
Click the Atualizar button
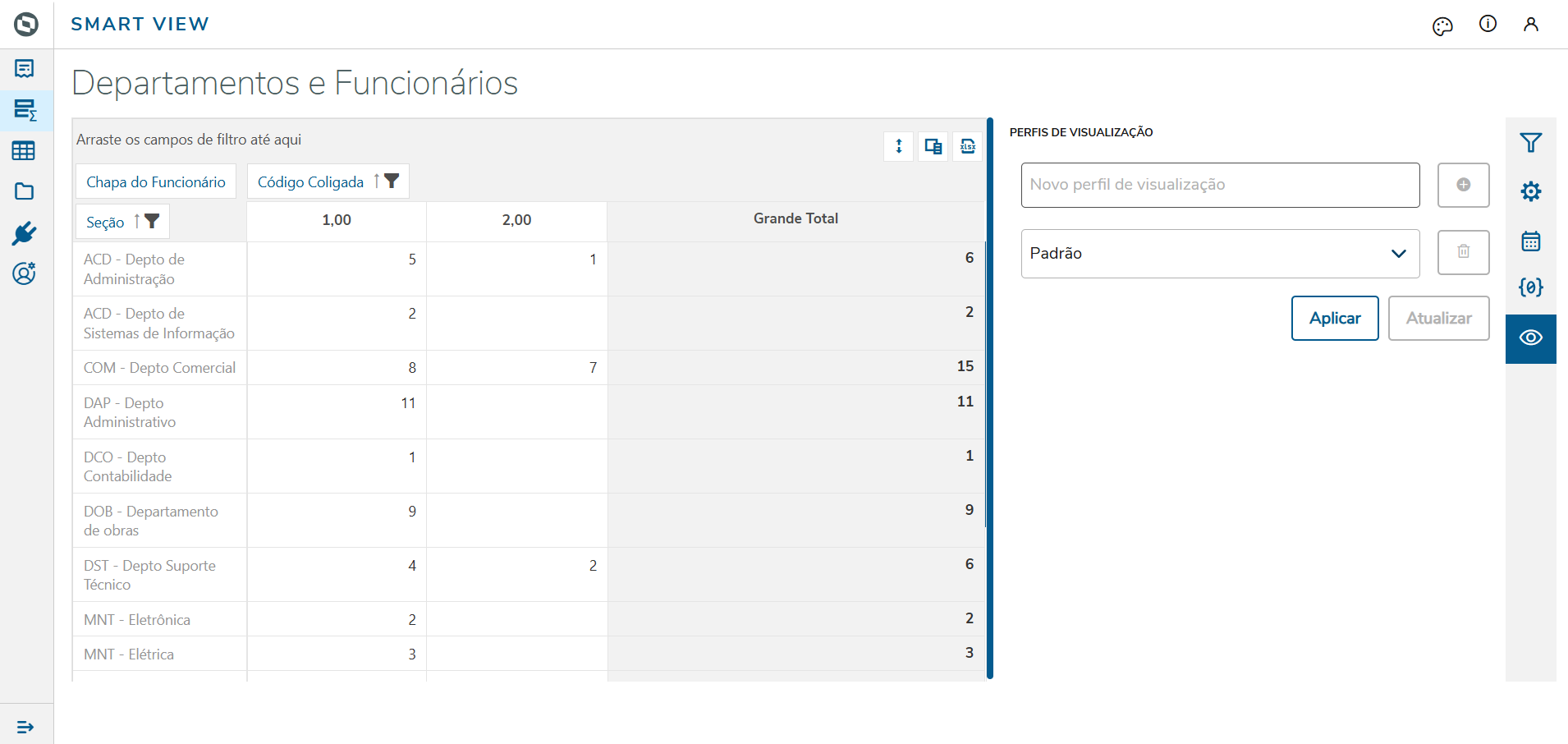click(x=1439, y=318)
